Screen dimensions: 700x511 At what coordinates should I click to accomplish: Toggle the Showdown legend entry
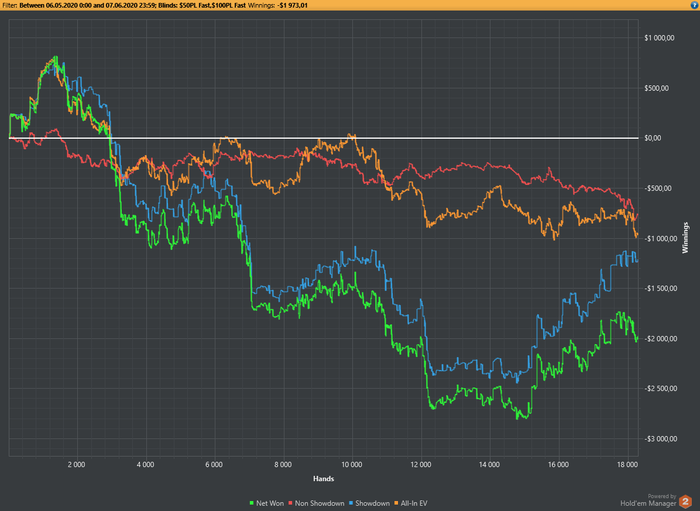(369, 503)
